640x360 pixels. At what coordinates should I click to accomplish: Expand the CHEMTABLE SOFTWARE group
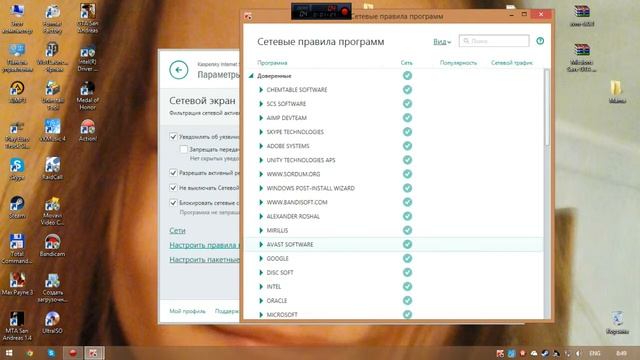tap(261, 89)
